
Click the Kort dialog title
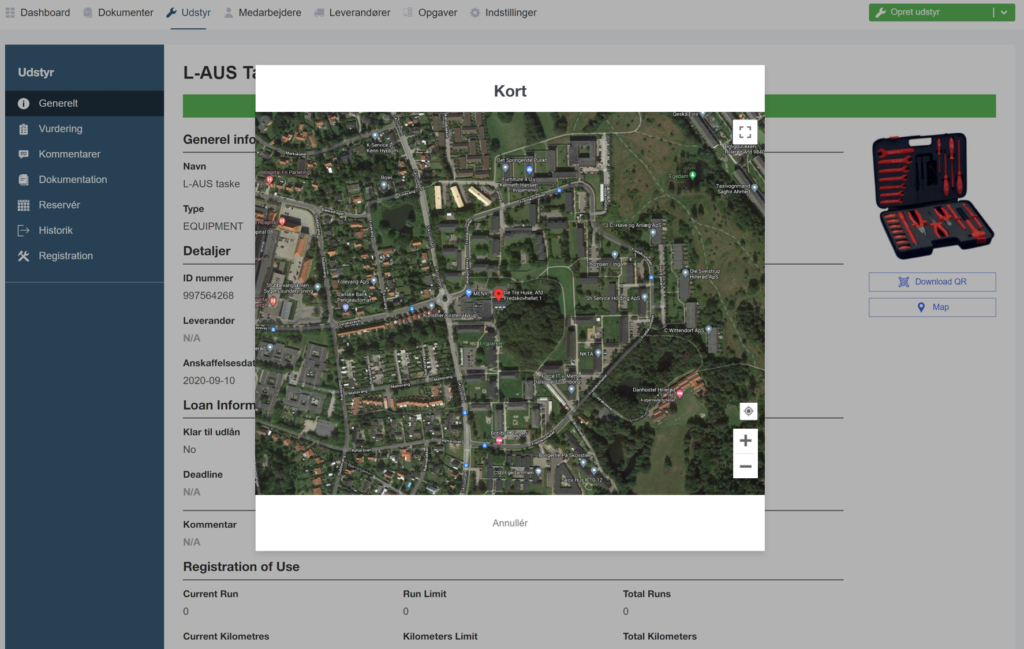[x=510, y=91]
